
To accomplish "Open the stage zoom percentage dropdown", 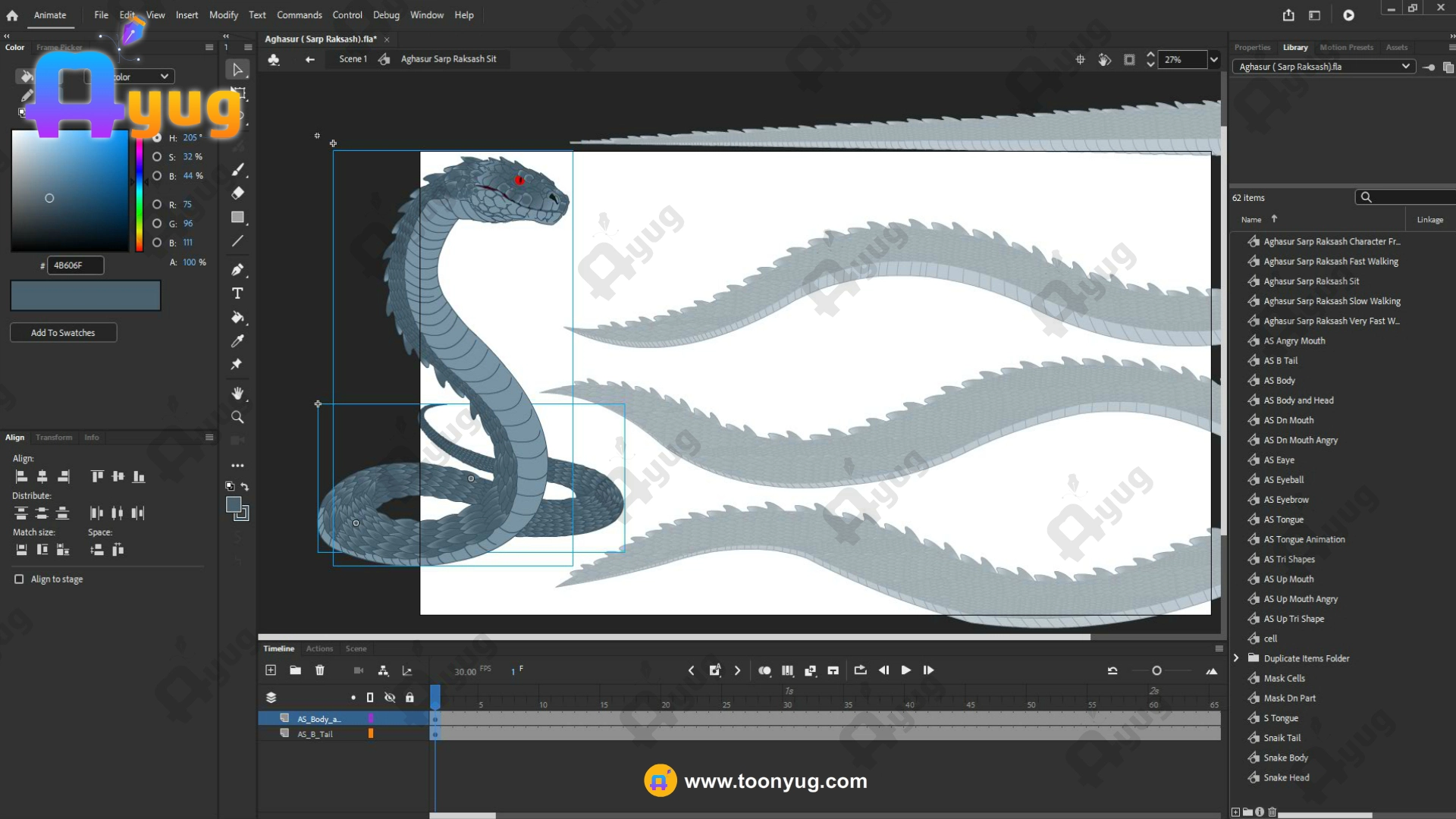I will [x=1214, y=60].
